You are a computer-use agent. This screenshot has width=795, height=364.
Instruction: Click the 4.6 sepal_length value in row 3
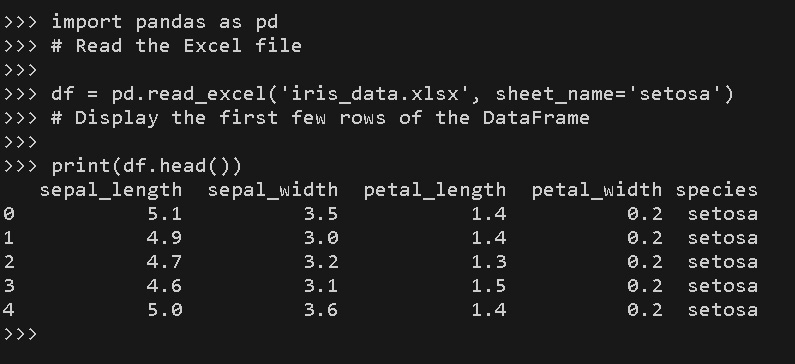[x=165, y=285]
